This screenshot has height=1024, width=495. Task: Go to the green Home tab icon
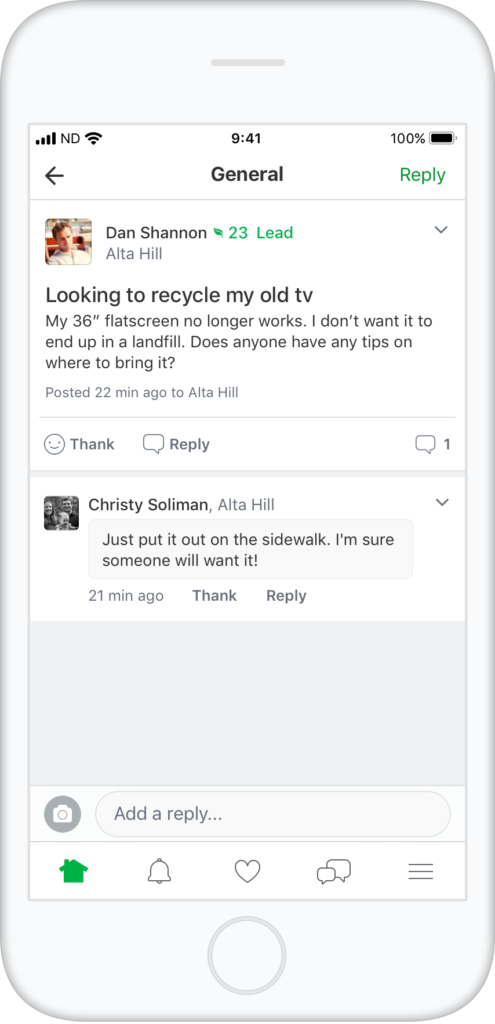tap(73, 871)
